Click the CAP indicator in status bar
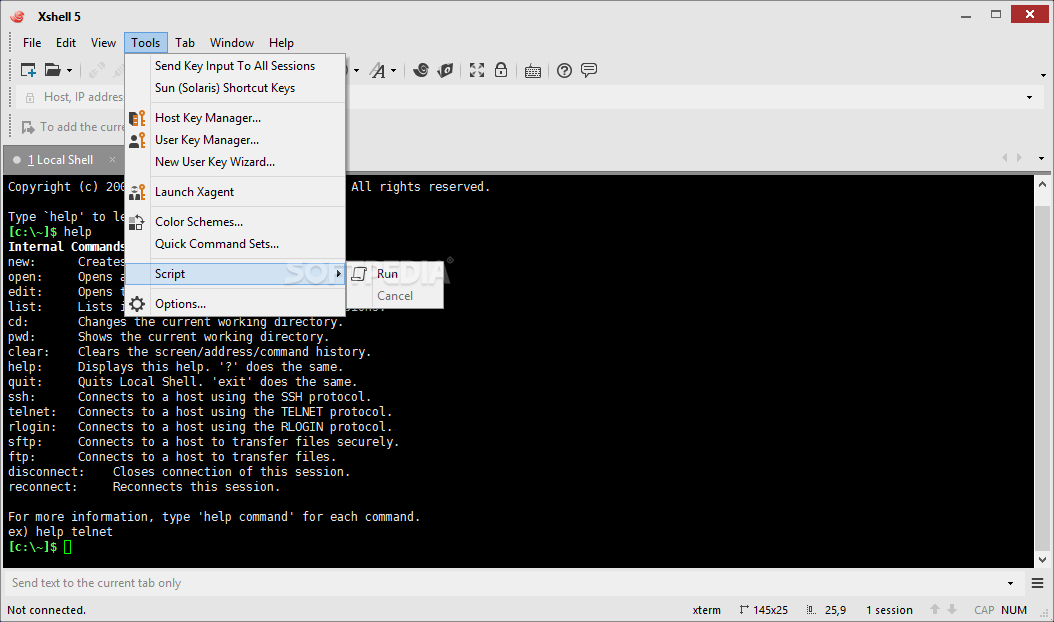 [x=984, y=610]
